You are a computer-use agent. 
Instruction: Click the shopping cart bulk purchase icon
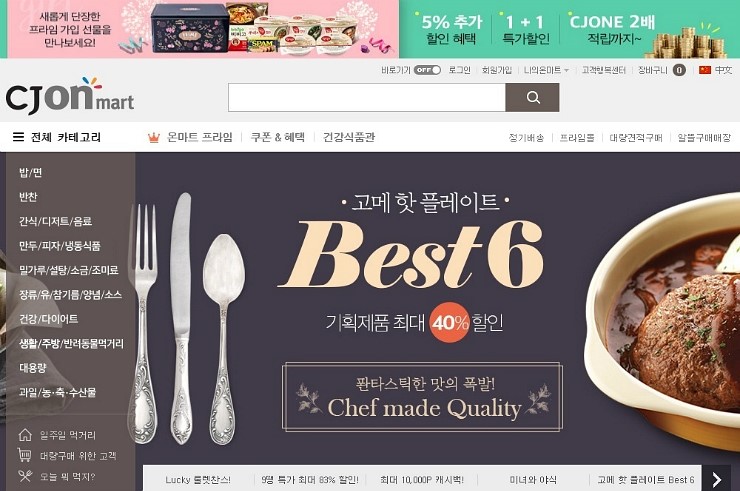tap(25, 455)
